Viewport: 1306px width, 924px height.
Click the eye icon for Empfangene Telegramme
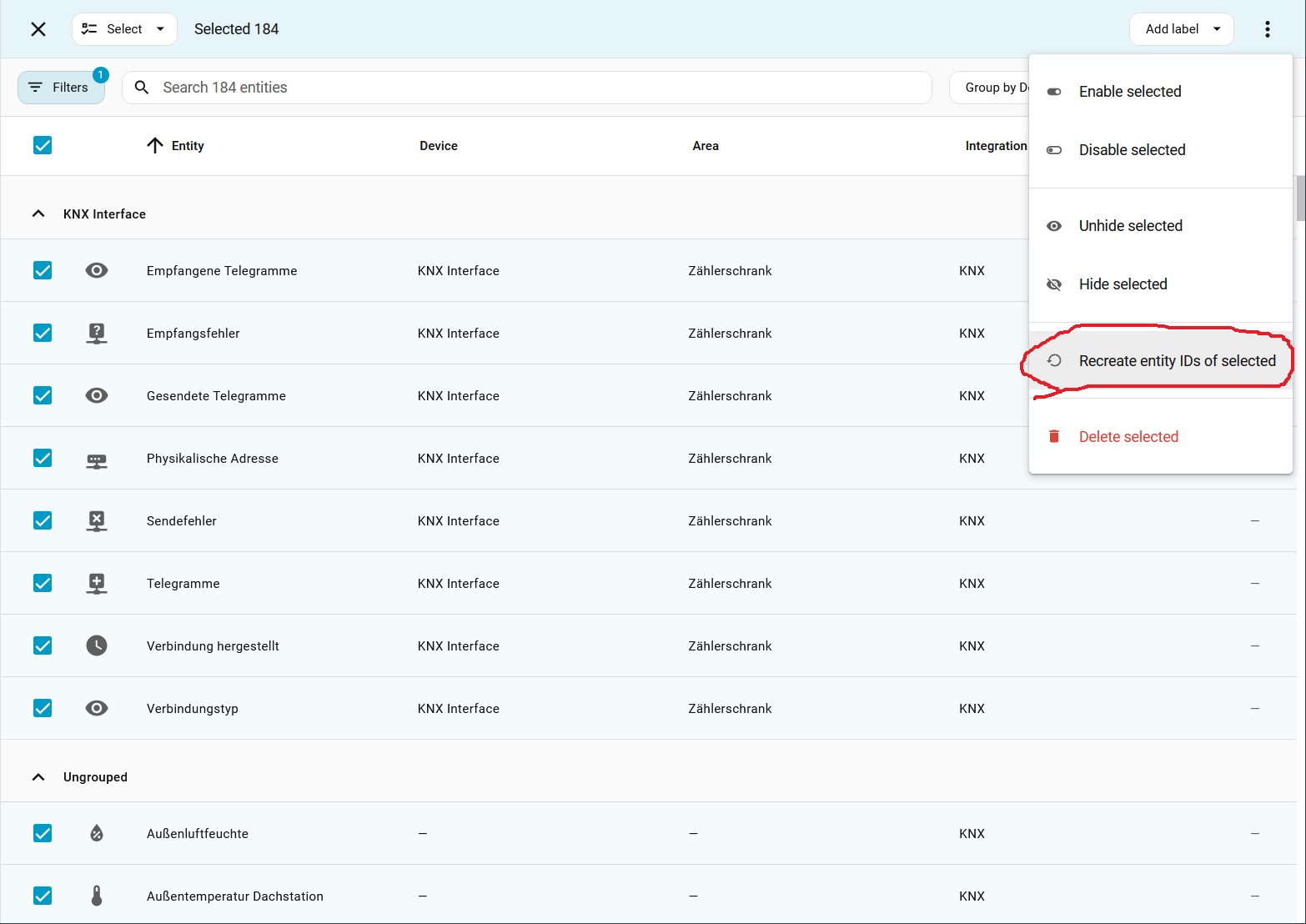pyautogui.click(x=97, y=270)
